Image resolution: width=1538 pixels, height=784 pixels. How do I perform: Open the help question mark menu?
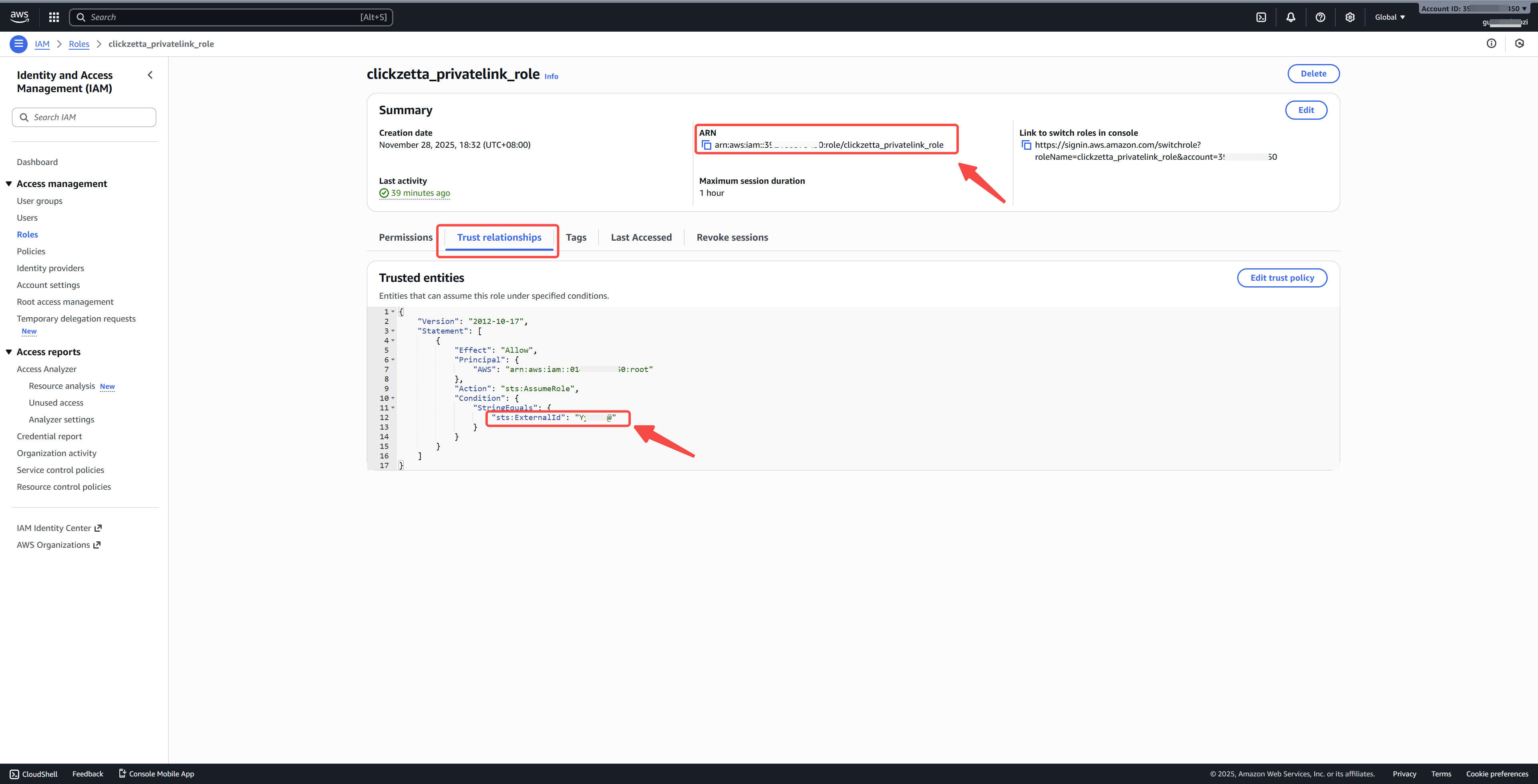(1320, 17)
